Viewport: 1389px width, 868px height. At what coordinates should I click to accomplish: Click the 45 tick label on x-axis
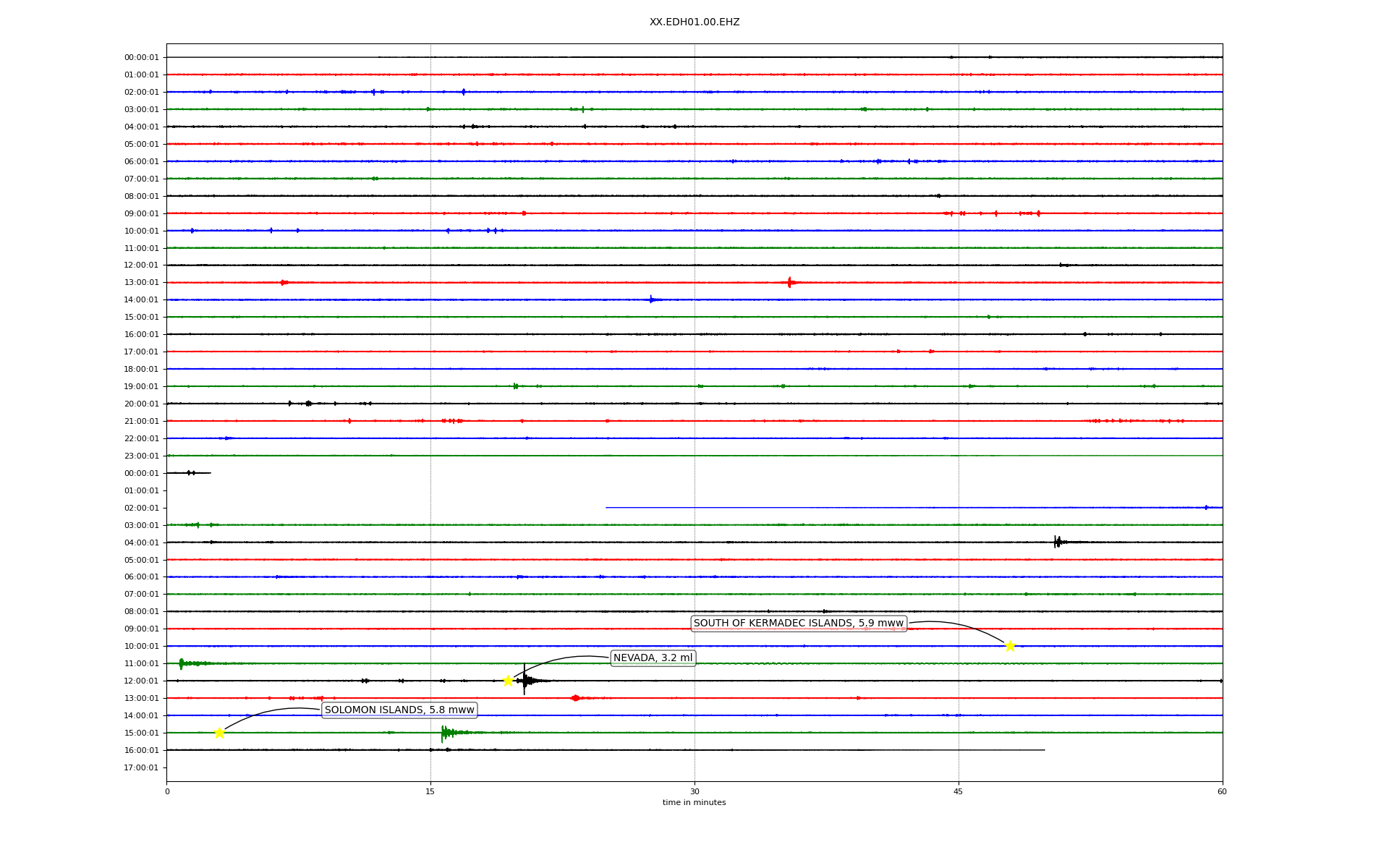tap(958, 791)
